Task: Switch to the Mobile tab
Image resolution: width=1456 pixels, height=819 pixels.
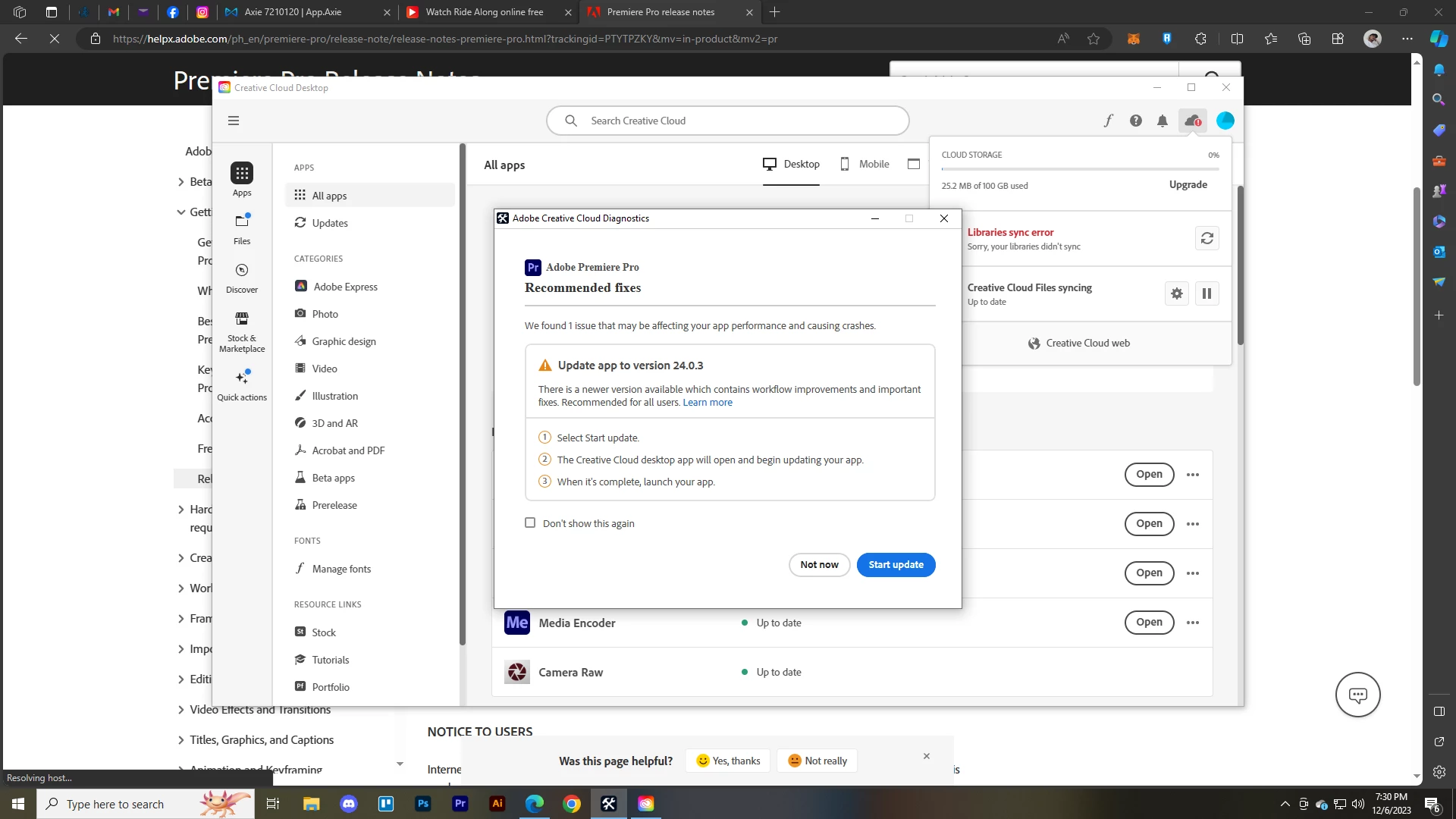Action: coord(864,164)
